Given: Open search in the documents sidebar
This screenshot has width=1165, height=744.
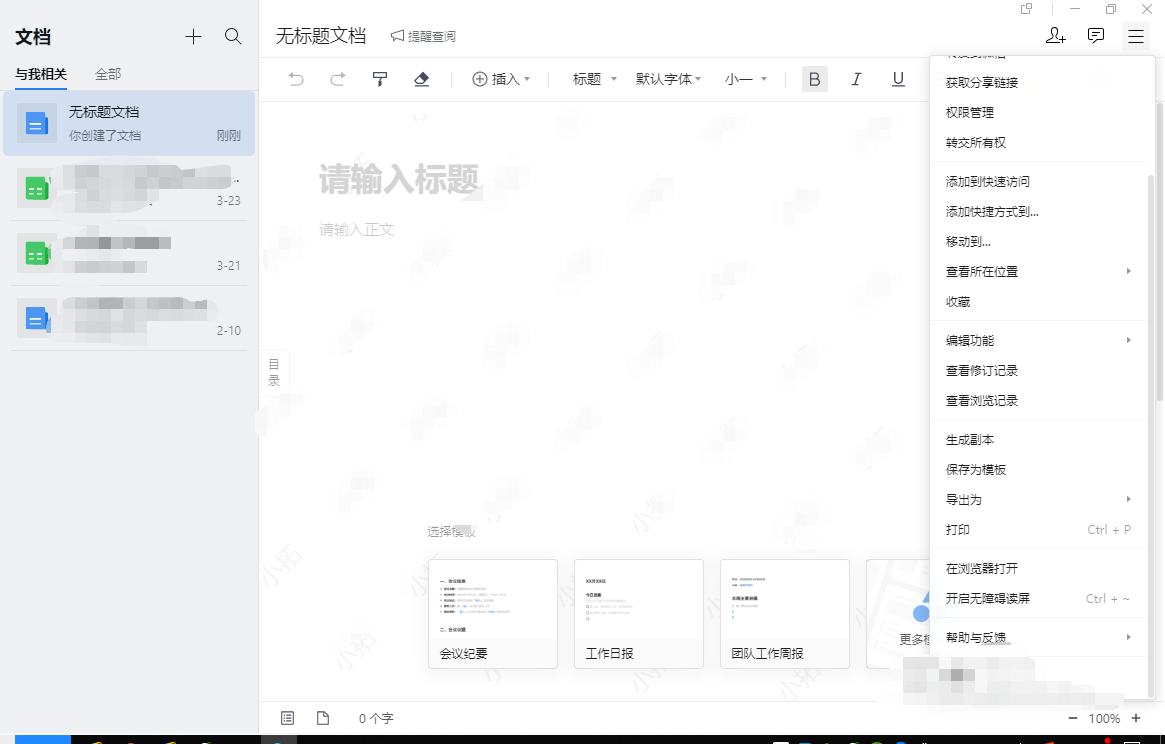Looking at the screenshot, I should click(x=233, y=37).
